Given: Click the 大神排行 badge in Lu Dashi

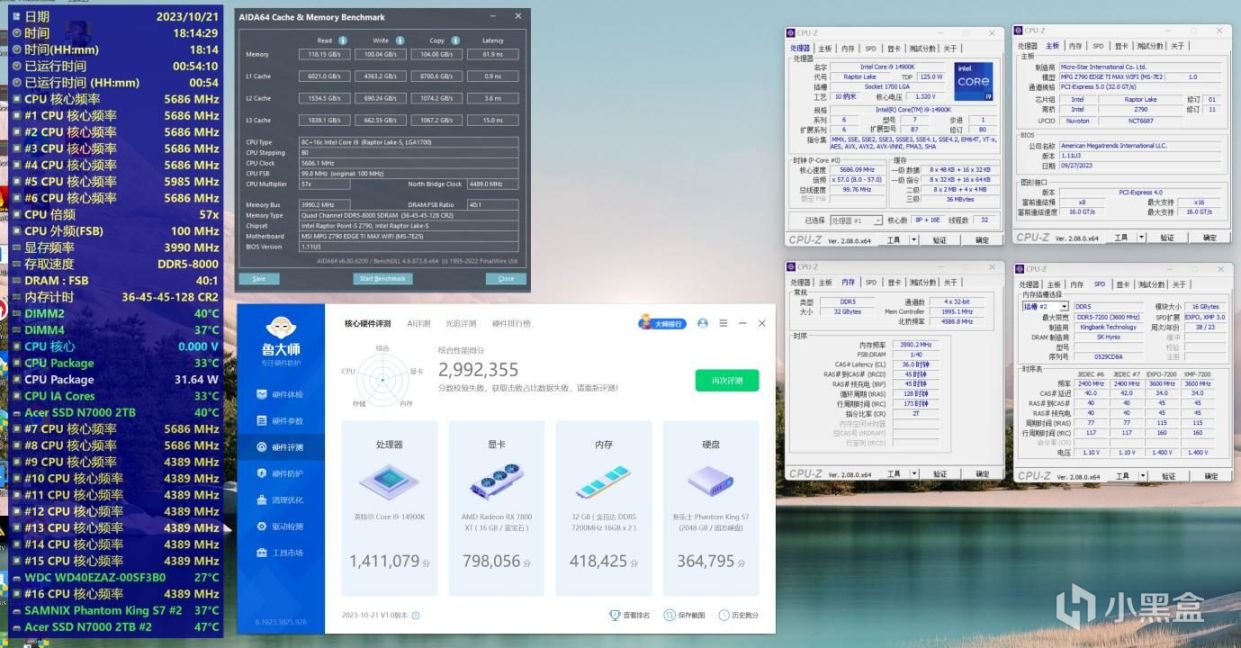Looking at the screenshot, I should [x=663, y=323].
